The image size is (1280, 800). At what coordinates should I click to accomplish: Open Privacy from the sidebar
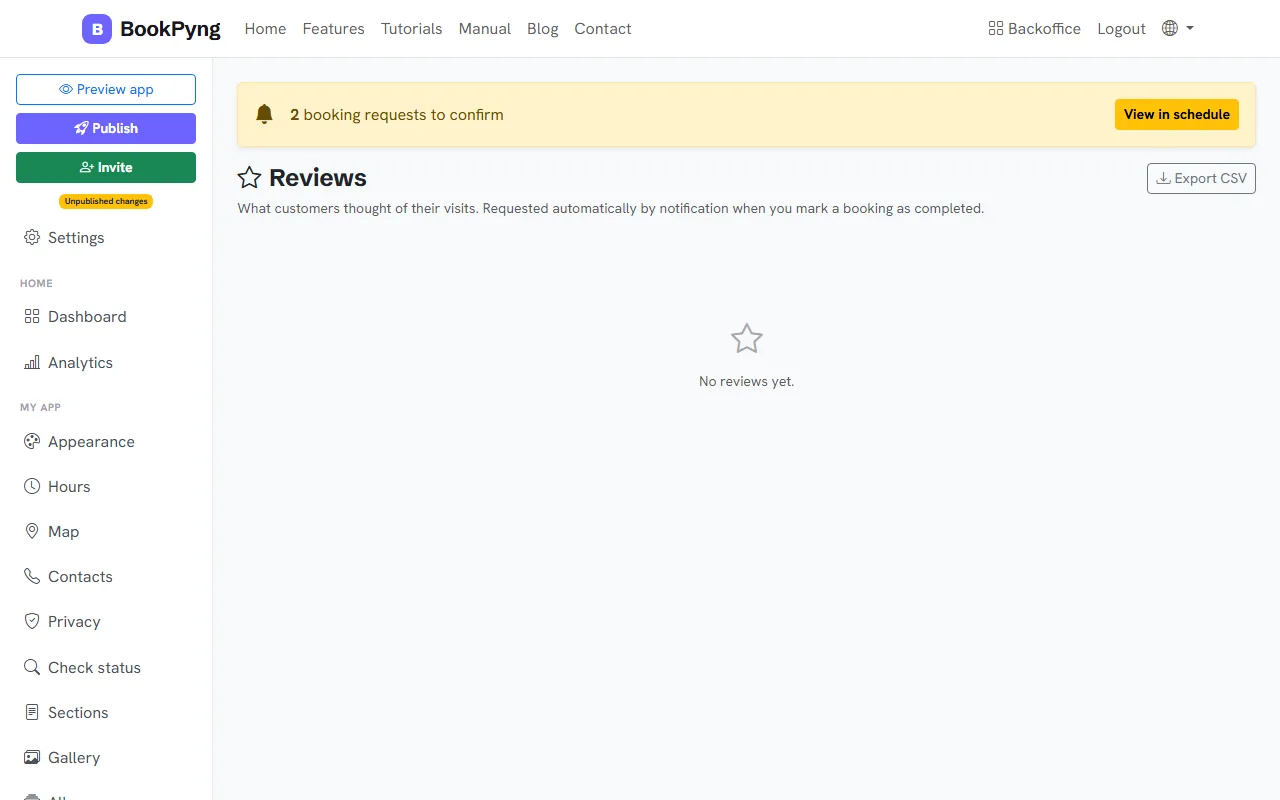(106, 621)
